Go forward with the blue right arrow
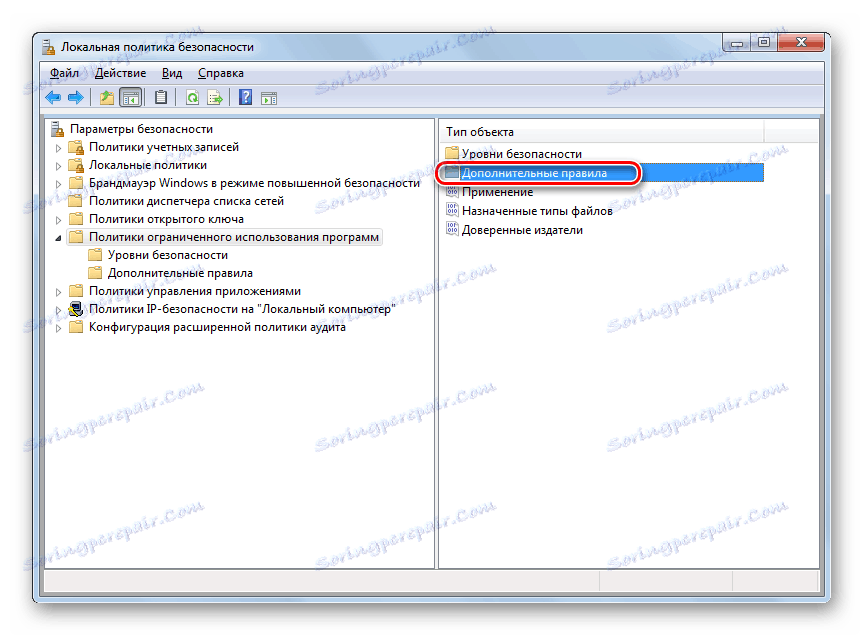Image resolution: width=864 pixels, height=636 pixels. pyautogui.click(x=75, y=98)
